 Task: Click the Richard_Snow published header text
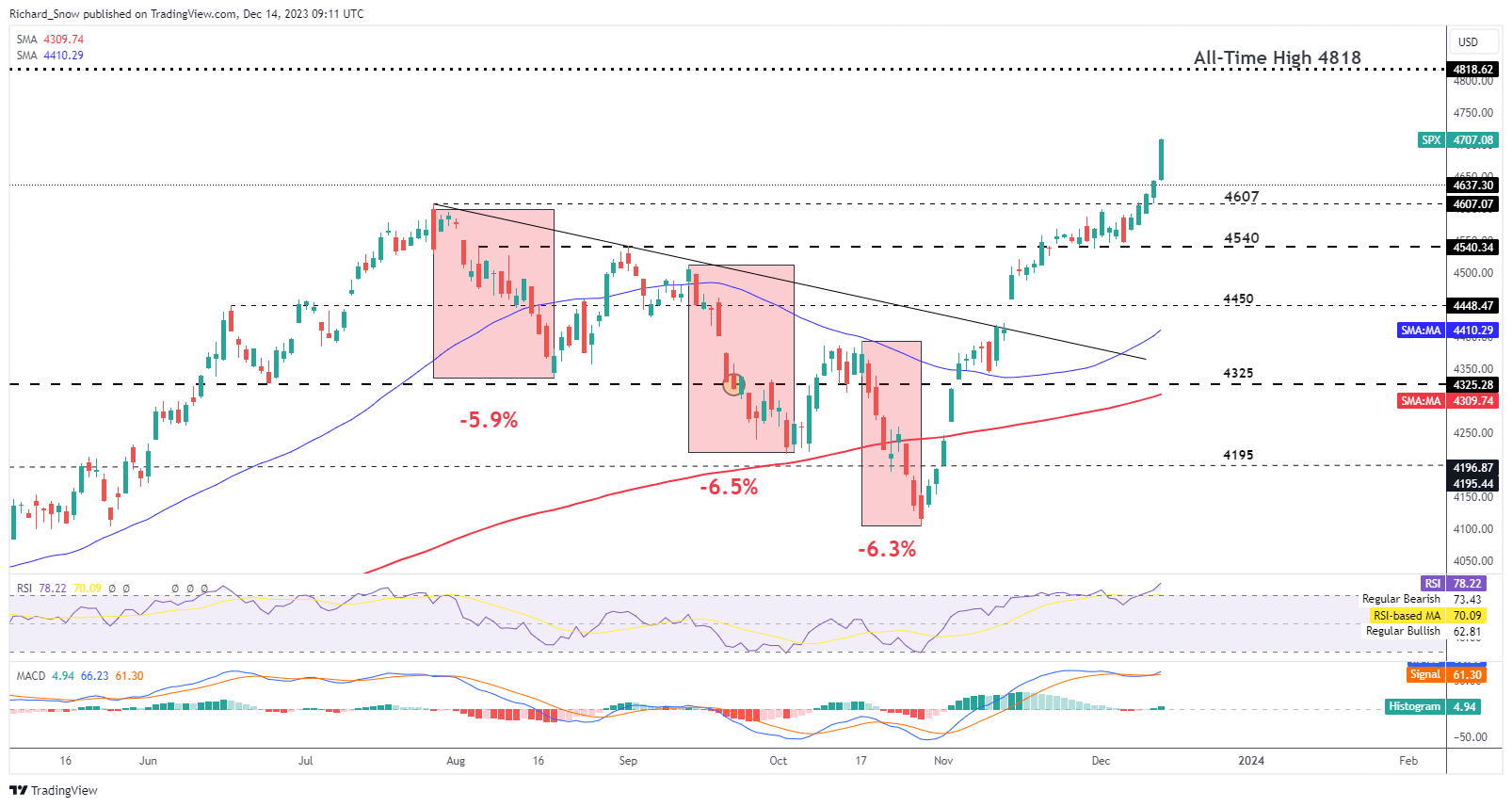[186, 14]
